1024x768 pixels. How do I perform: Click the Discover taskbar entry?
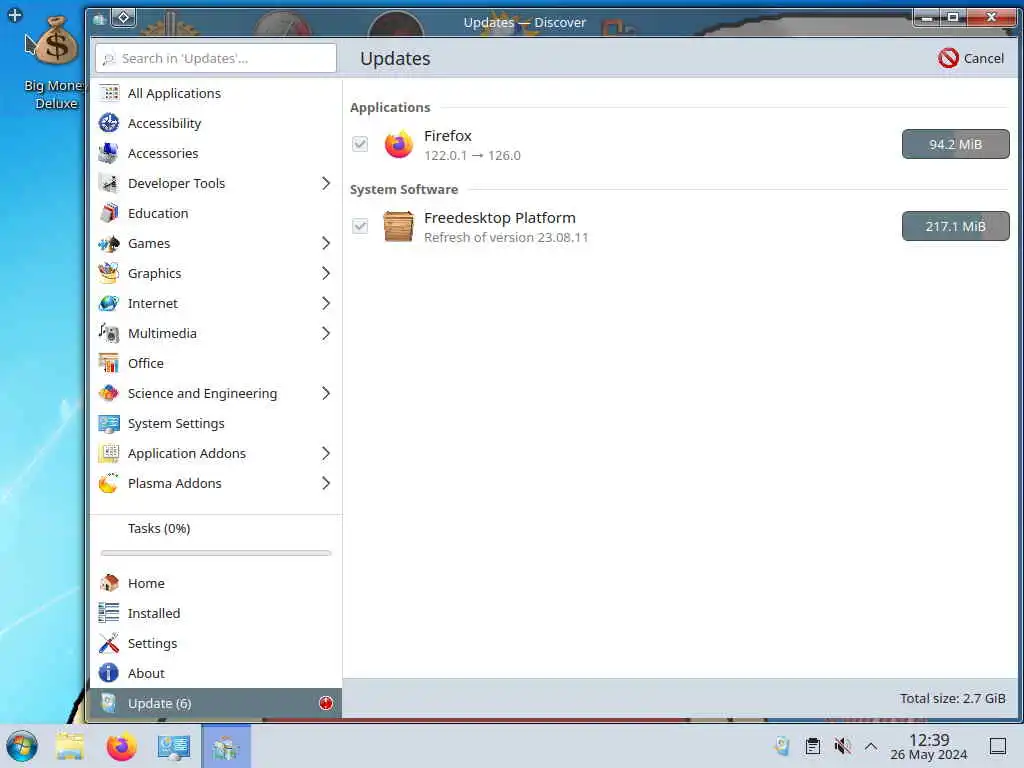click(x=226, y=746)
